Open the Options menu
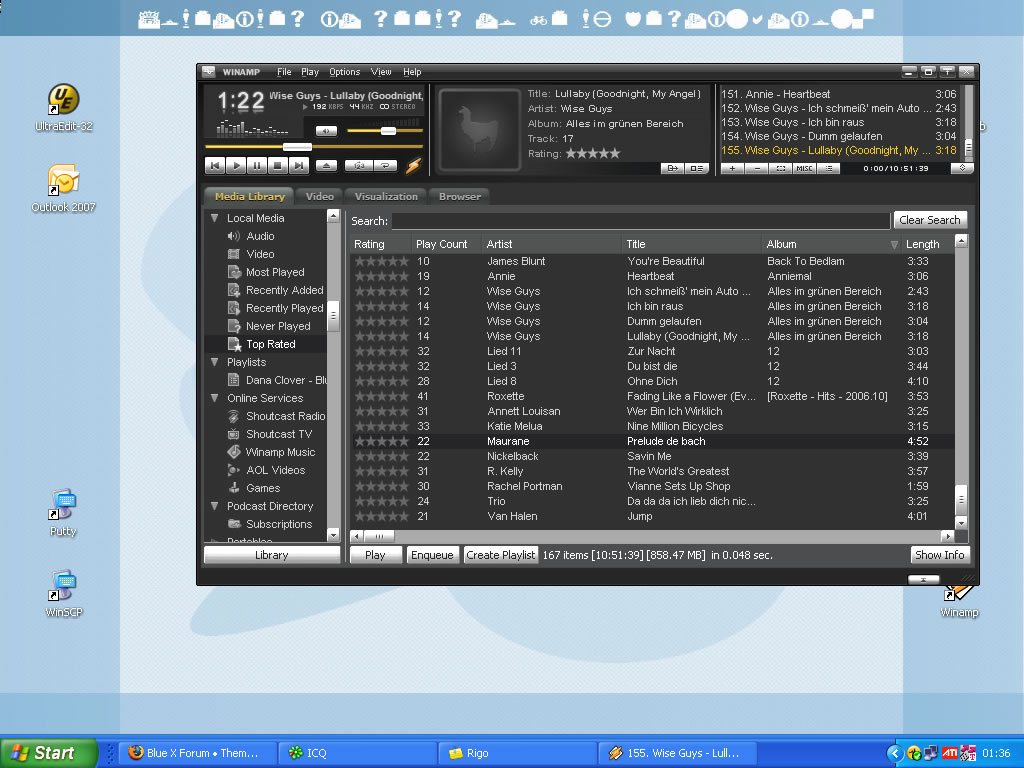 [x=344, y=72]
